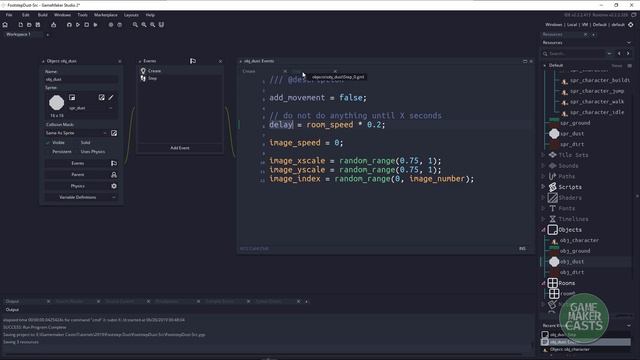Viewport: 640px width, 360px height.
Task: Click the Stop toolbar icon
Action: pyautogui.click(x=87, y=25)
